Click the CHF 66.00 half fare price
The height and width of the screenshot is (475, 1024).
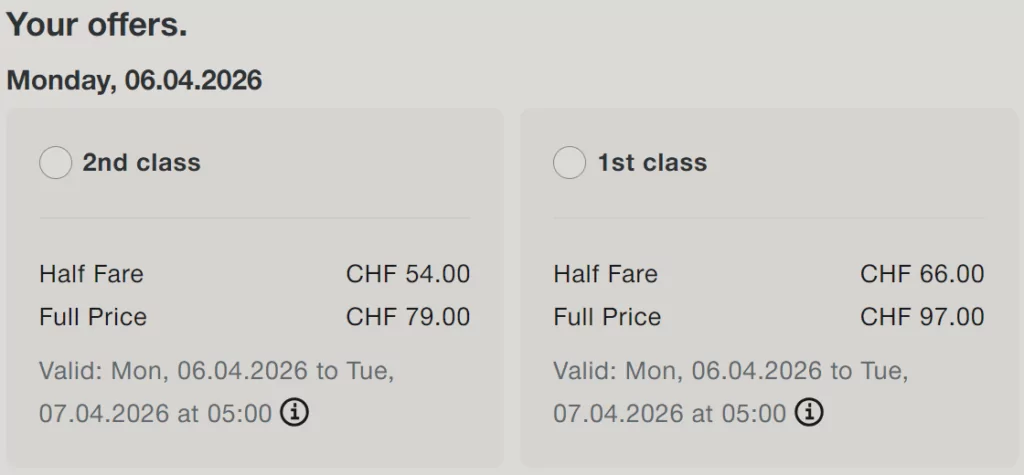click(x=922, y=274)
